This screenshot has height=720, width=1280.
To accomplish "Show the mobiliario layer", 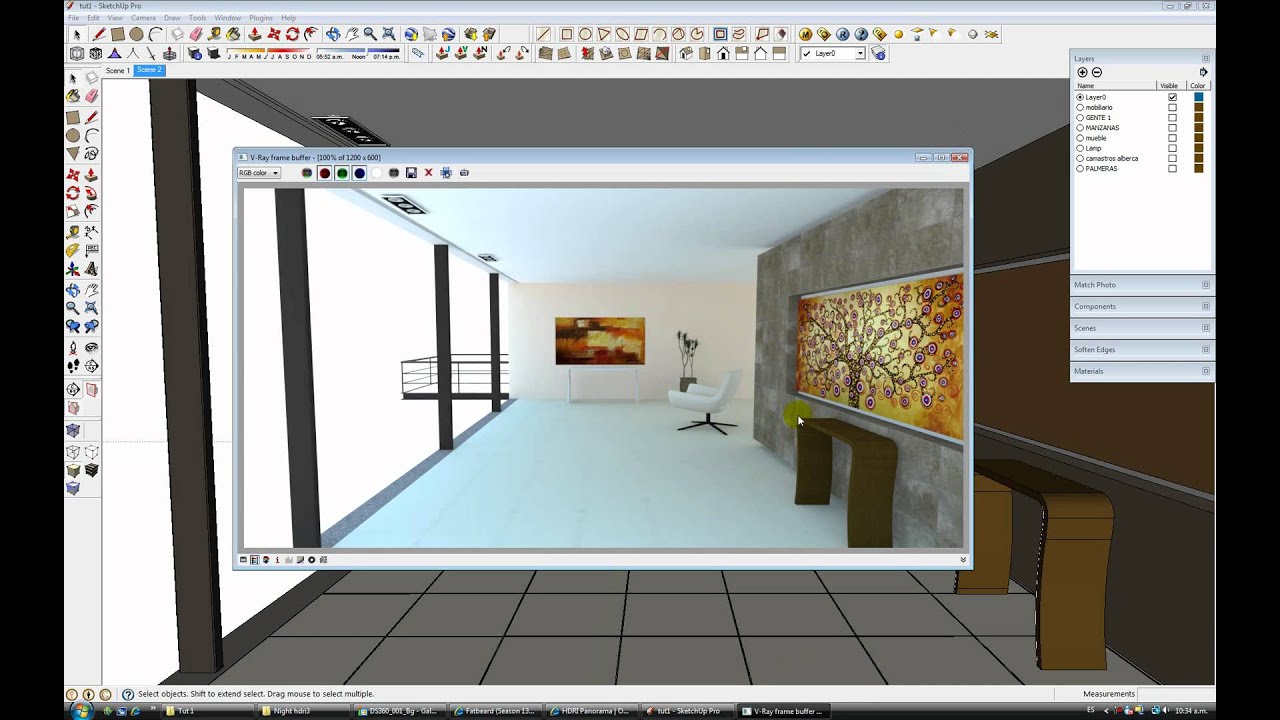I will pos(1173,107).
